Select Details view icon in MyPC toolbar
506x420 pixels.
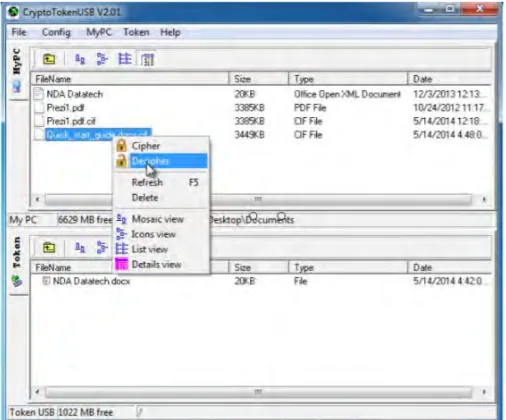(147, 59)
